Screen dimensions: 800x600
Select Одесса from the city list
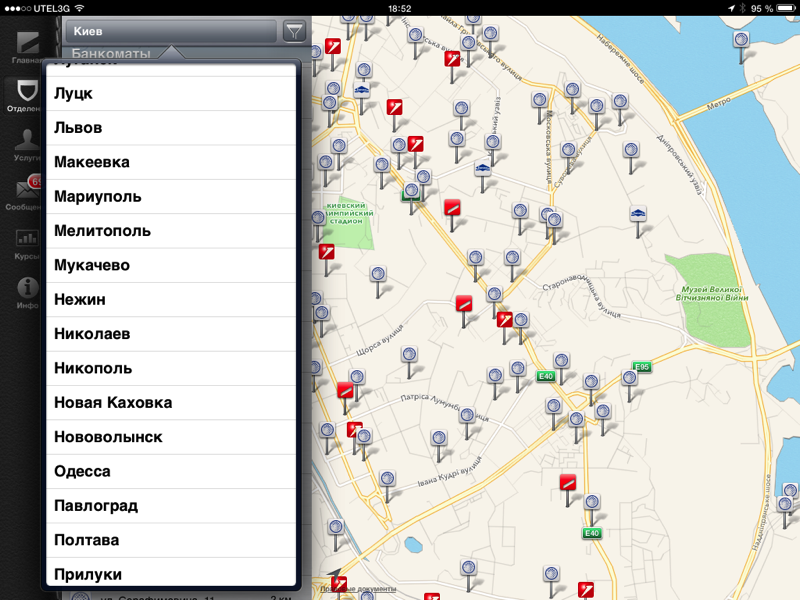point(171,471)
